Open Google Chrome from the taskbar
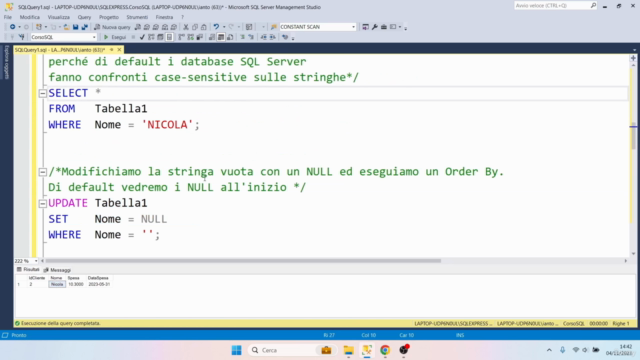640x360 pixels. pyautogui.click(x=385, y=350)
